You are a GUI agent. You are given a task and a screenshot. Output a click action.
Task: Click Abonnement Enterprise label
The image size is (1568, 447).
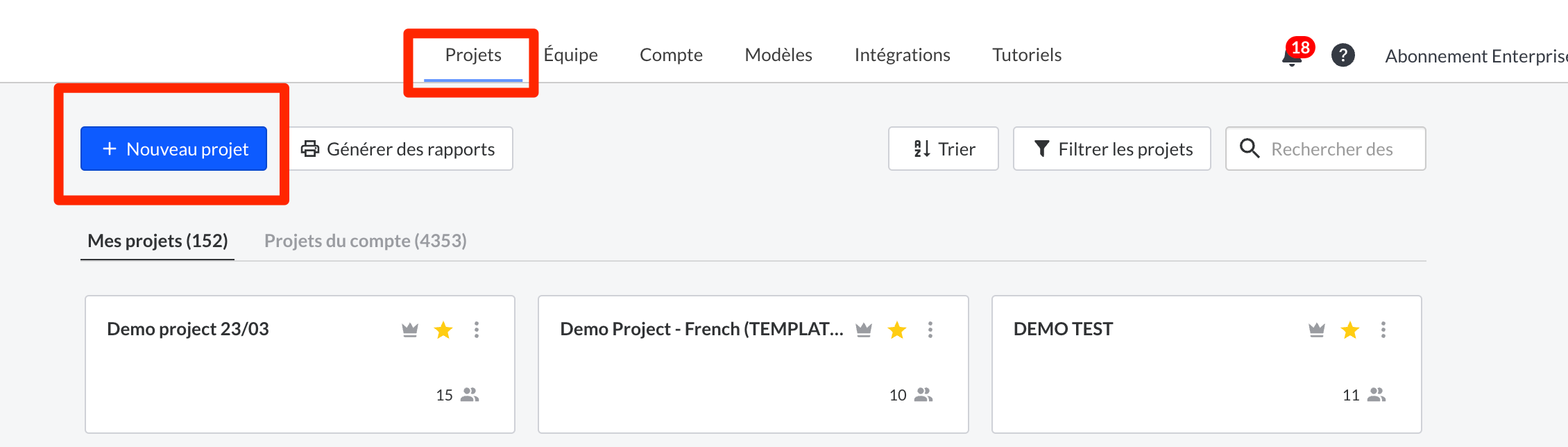1476,56
